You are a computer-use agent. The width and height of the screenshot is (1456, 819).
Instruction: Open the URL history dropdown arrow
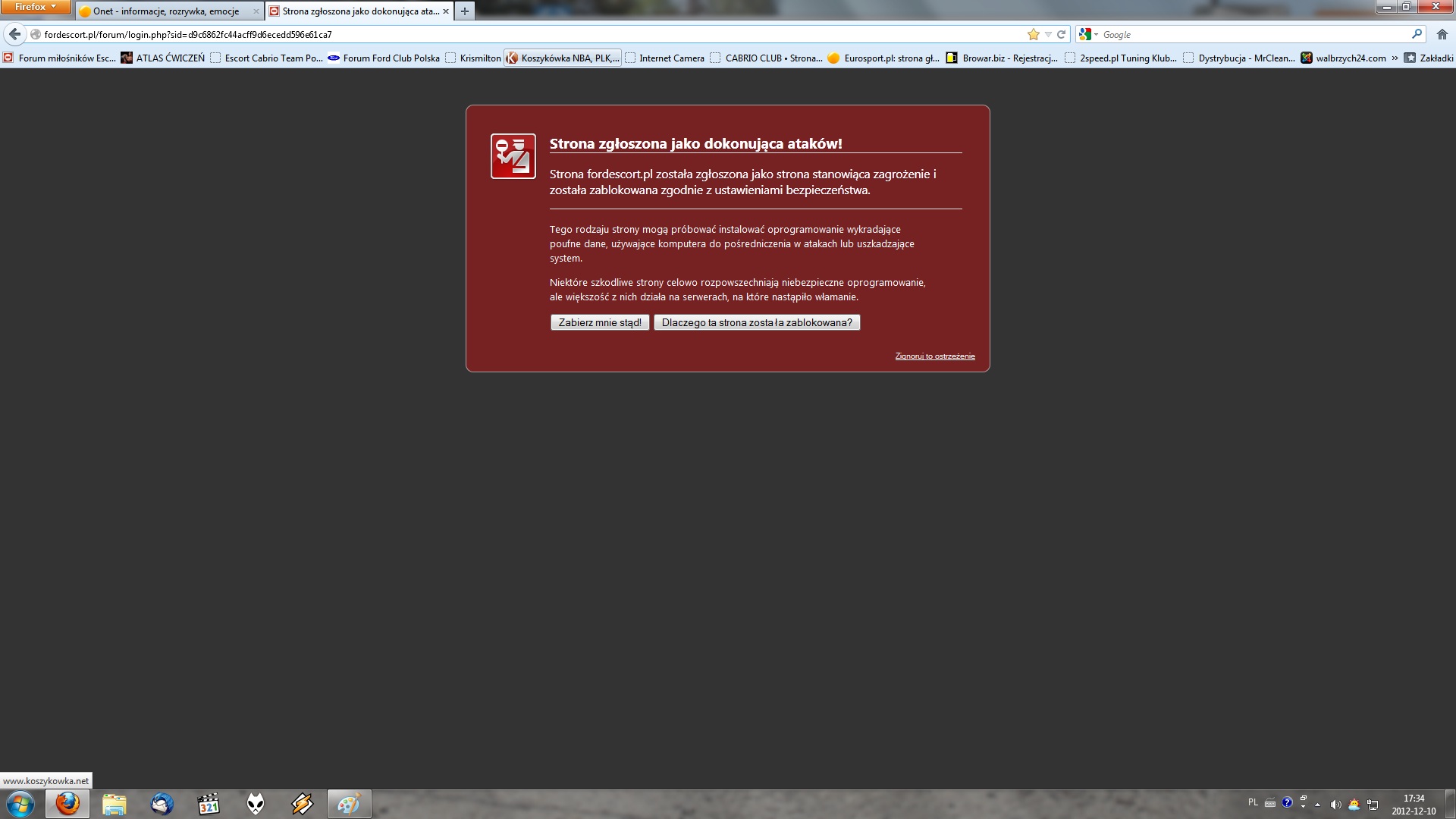click(x=1048, y=34)
